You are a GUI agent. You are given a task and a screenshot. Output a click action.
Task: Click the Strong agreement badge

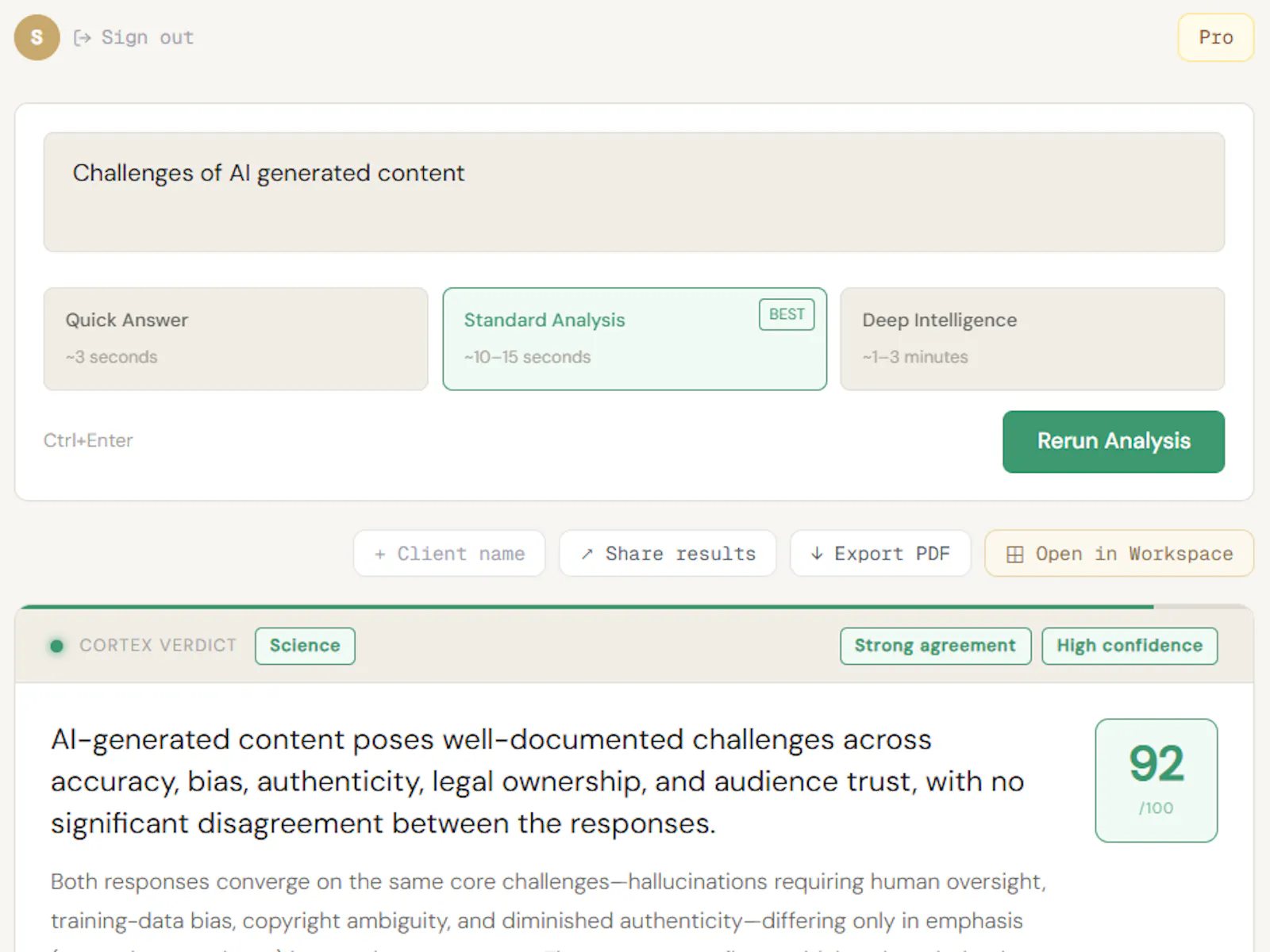point(935,646)
